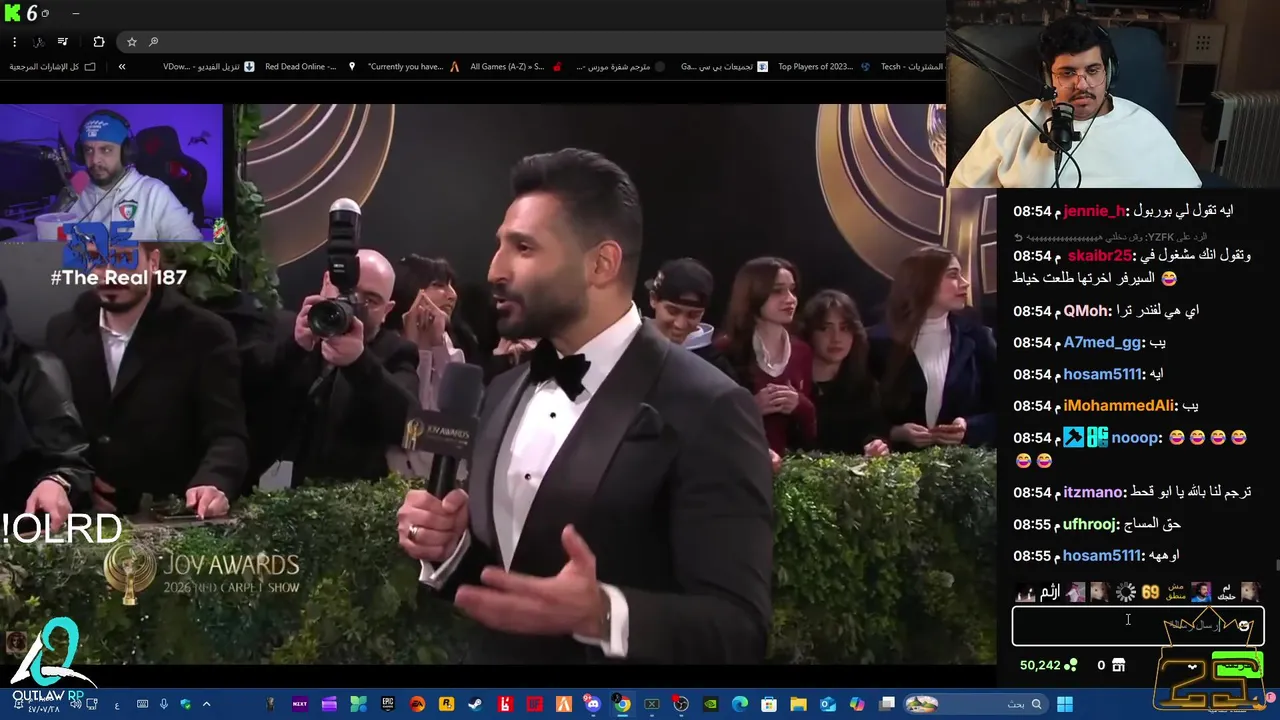1280x720 pixels.
Task: Switch to OBS Studio on the taskbar
Action: (681, 704)
